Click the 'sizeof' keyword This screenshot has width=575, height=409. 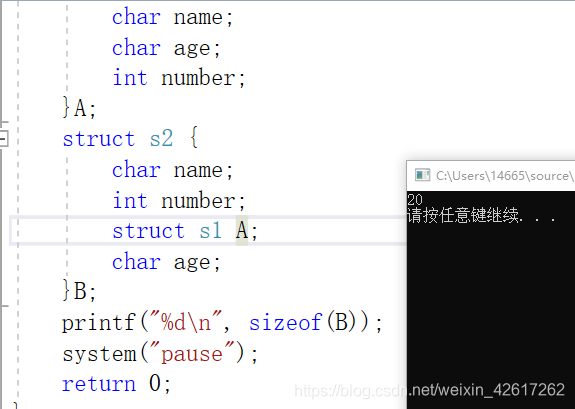pyautogui.click(x=285, y=322)
